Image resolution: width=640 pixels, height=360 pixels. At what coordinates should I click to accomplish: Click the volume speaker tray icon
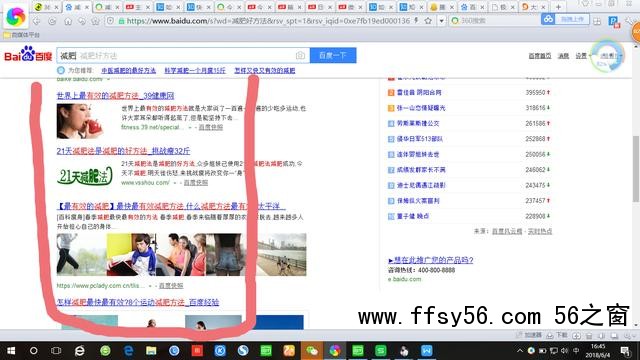(564, 351)
